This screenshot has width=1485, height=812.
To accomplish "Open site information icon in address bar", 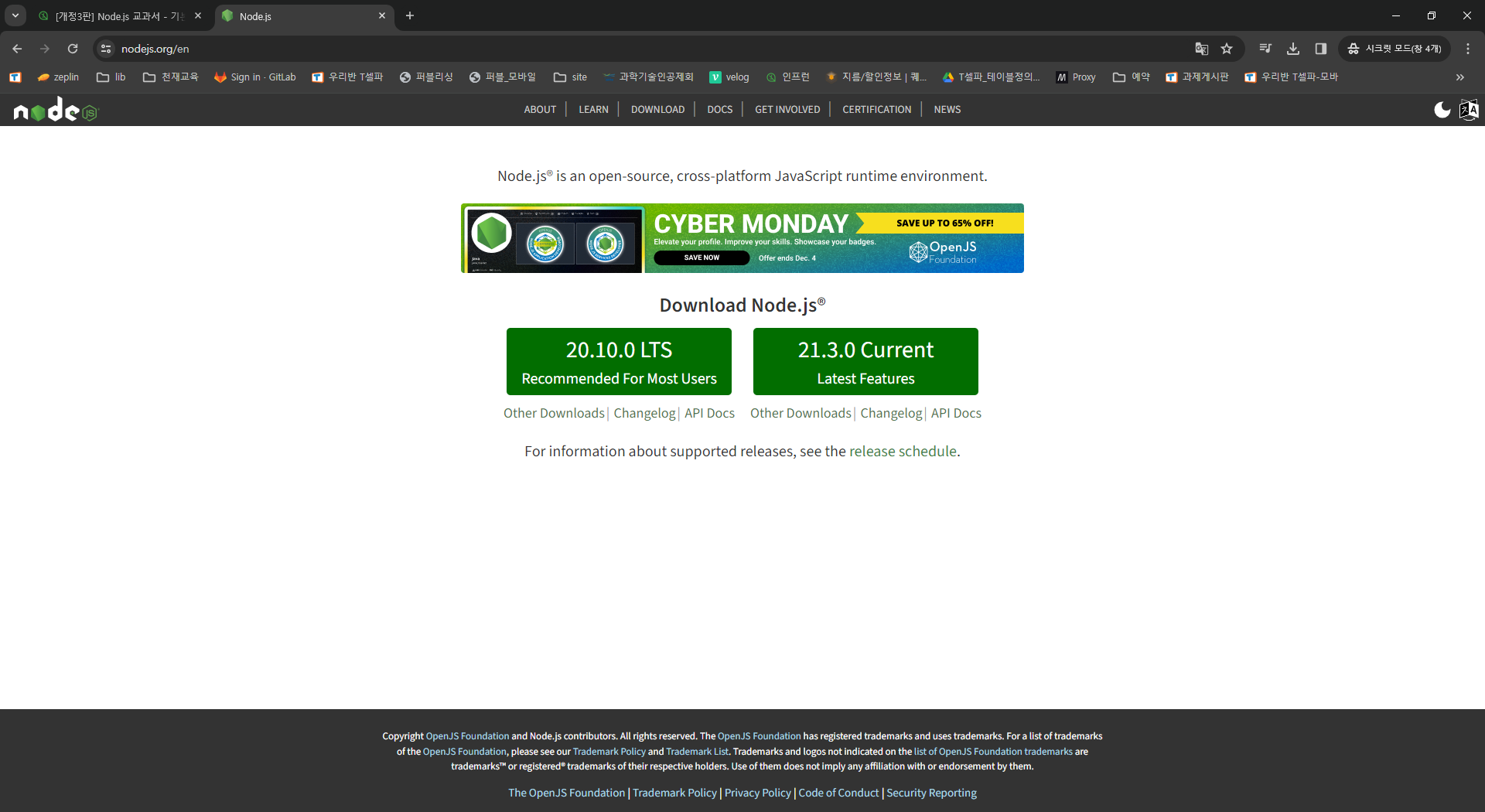I will click(x=106, y=49).
